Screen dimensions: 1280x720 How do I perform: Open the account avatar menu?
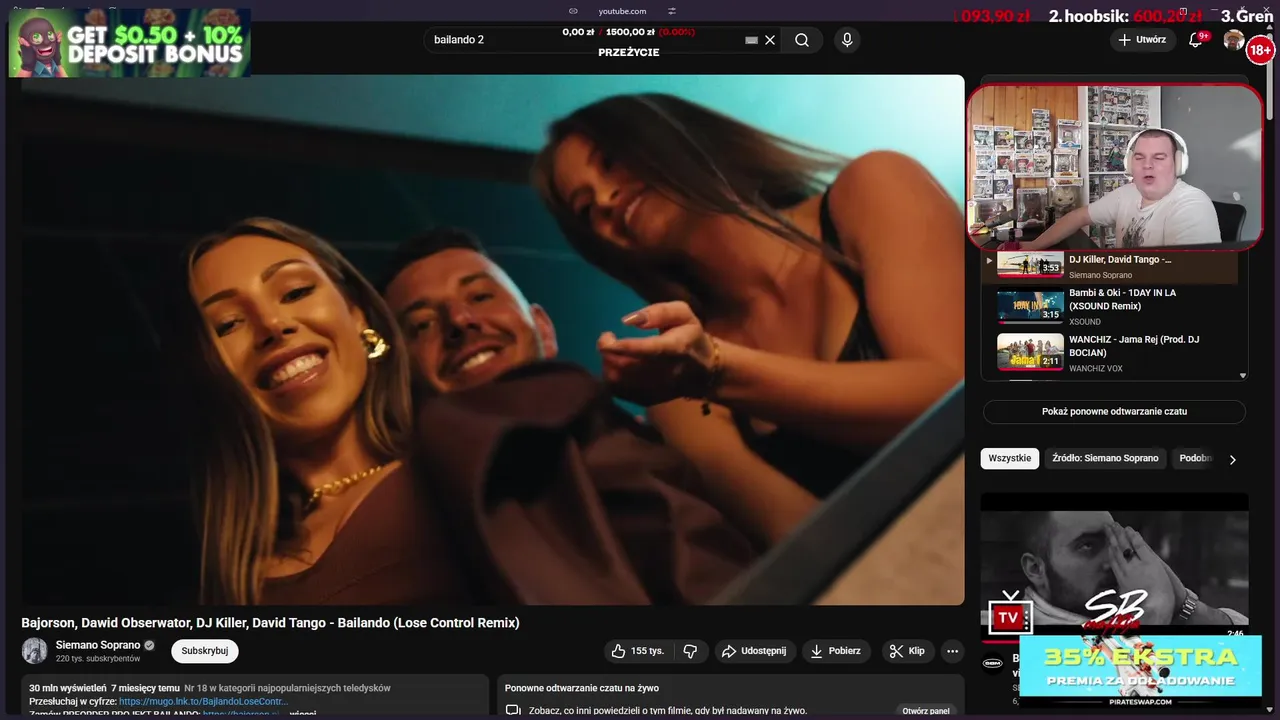pos(1234,40)
